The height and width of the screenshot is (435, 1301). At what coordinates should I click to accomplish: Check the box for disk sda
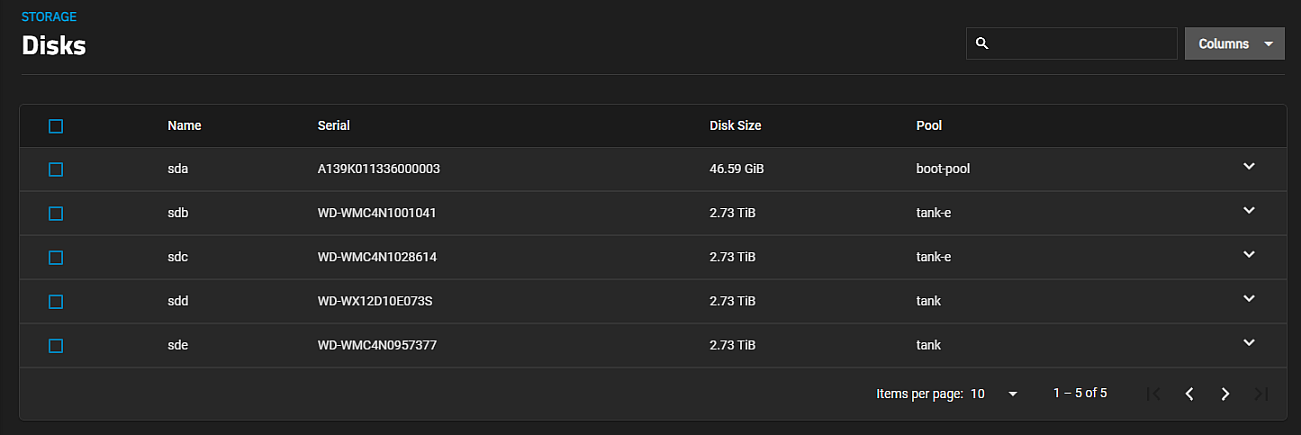click(x=56, y=170)
